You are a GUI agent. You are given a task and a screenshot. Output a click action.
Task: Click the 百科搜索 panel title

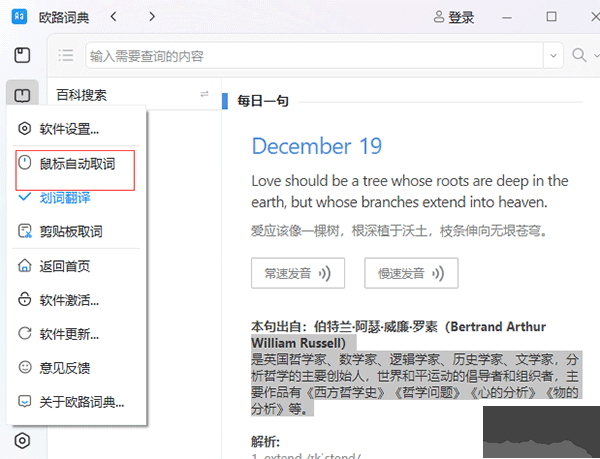(x=82, y=95)
